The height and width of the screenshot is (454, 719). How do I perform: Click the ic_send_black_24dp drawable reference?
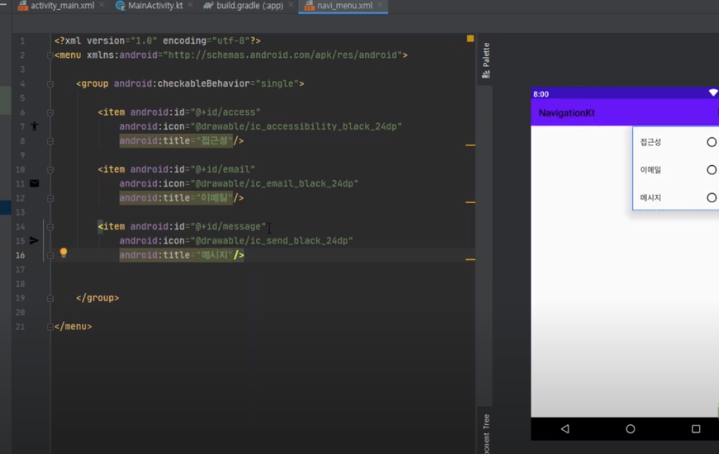coord(274,240)
